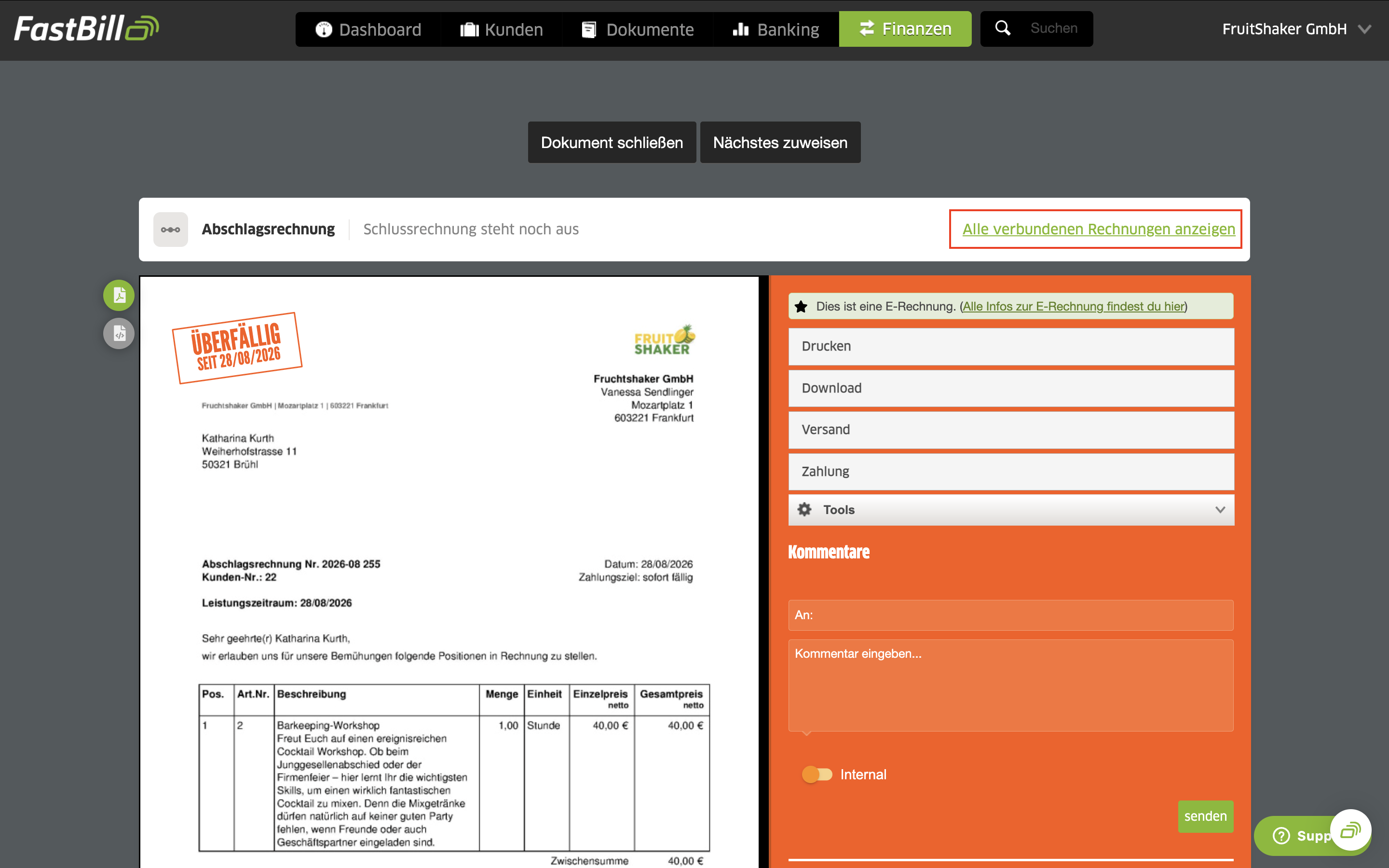Click 'Schlussrechnung steht noch aus' status text
This screenshot has width=1389, height=868.
point(471,229)
